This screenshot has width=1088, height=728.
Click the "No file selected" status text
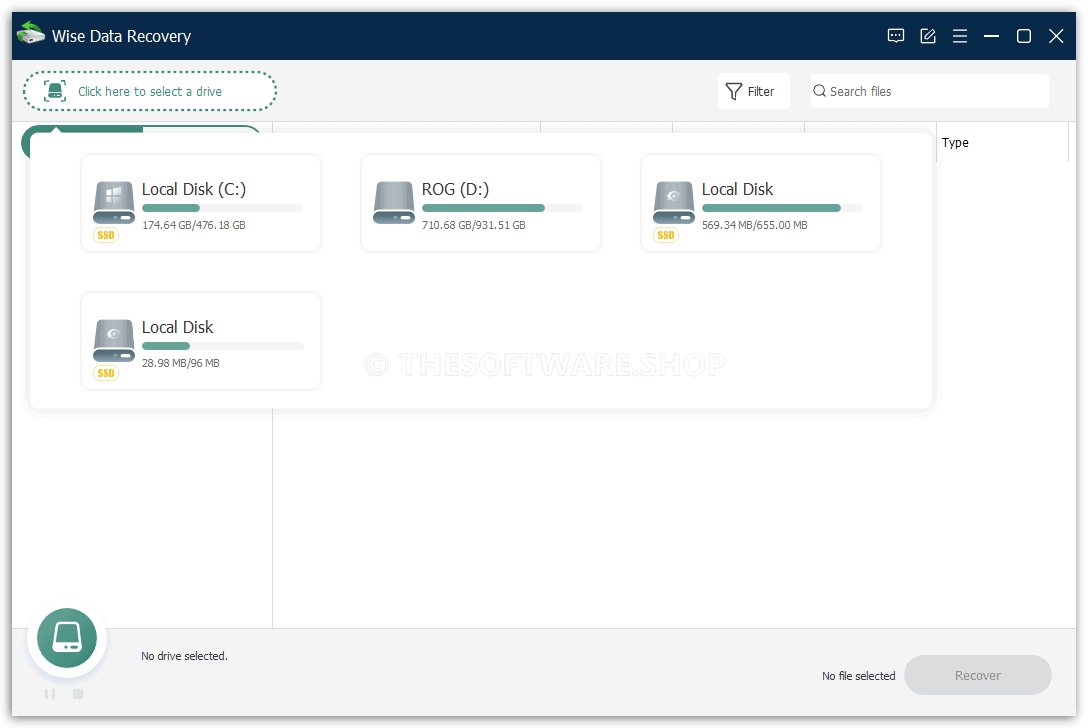(x=858, y=676)
